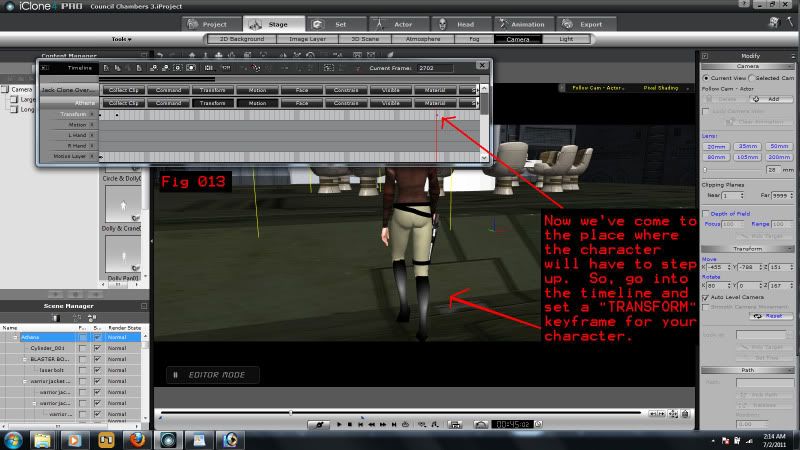800x450 pixels.
Task: Jump to the end frame button
Action: [x=394, y=424]
